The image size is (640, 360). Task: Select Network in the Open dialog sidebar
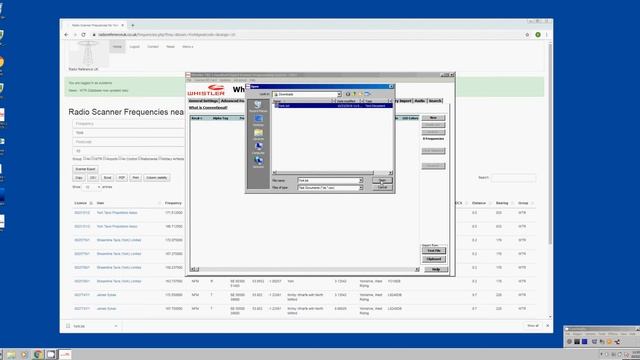[258, 162]
